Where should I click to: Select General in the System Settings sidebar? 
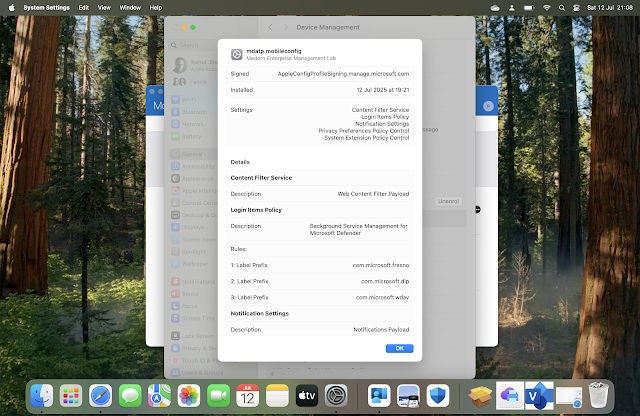(193, 154)
